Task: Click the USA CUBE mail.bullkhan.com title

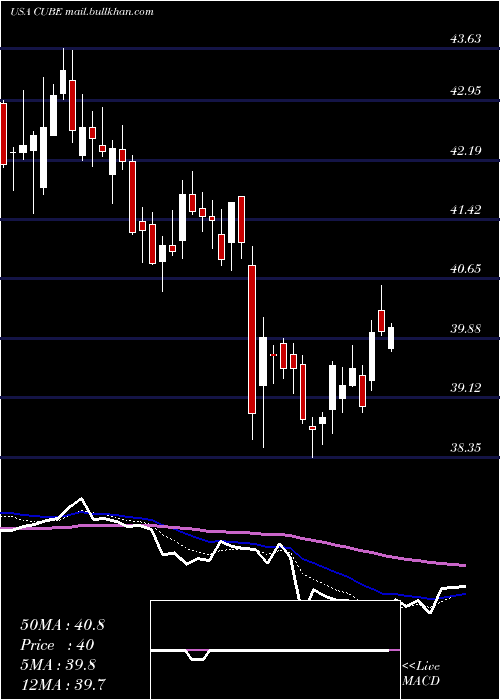Action: 81,12
